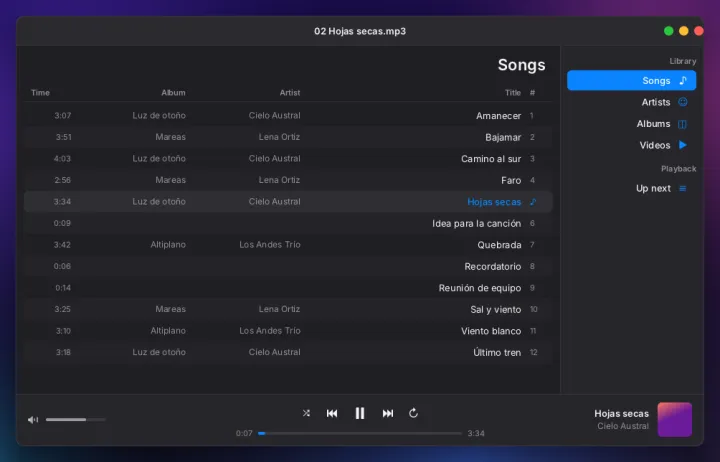Viewport: 720px width, 462px height.
Task: Open the Artists library section
Action: tap(631, 102)
